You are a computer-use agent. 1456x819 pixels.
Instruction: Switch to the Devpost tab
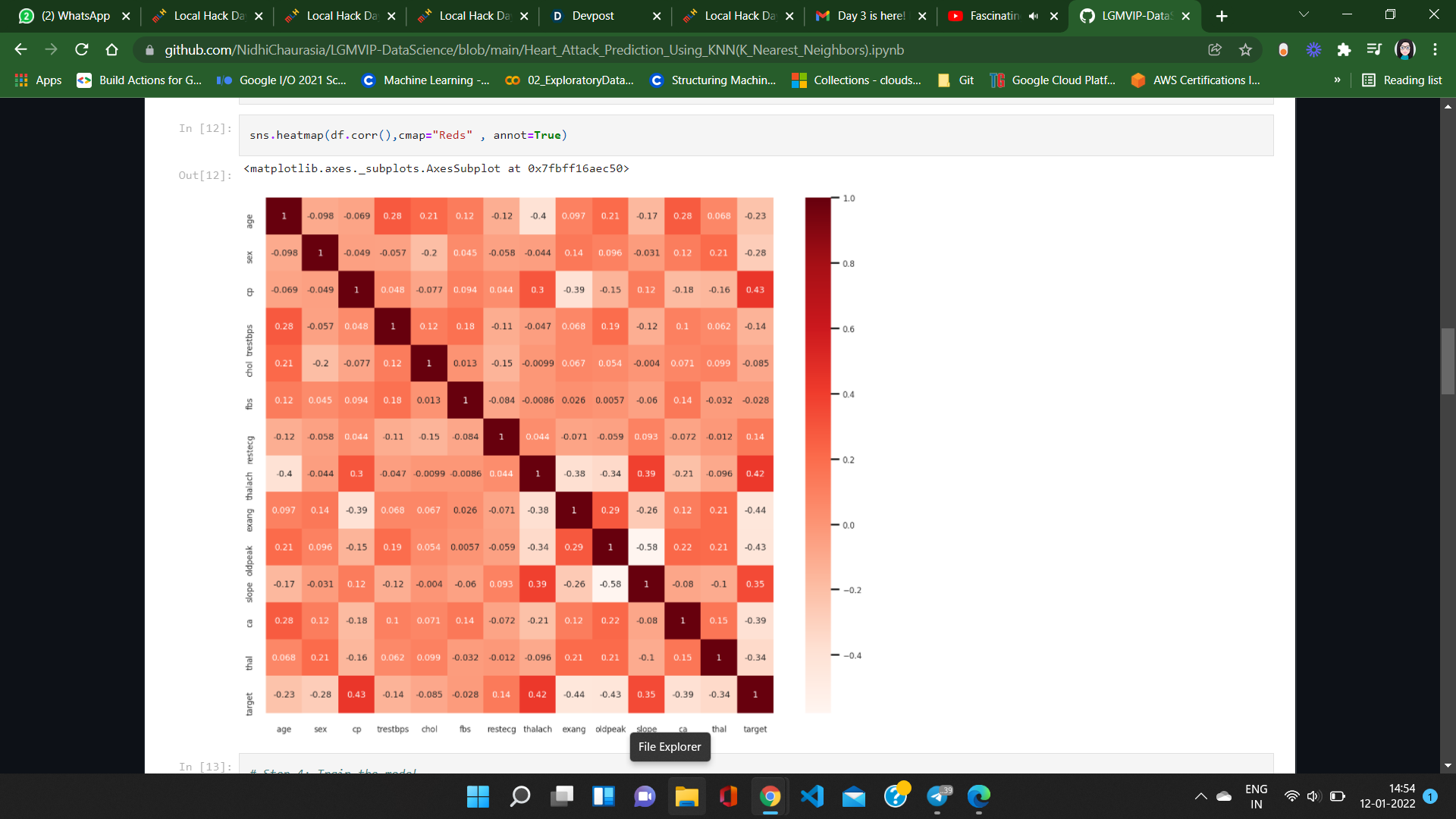coord(593,16)
